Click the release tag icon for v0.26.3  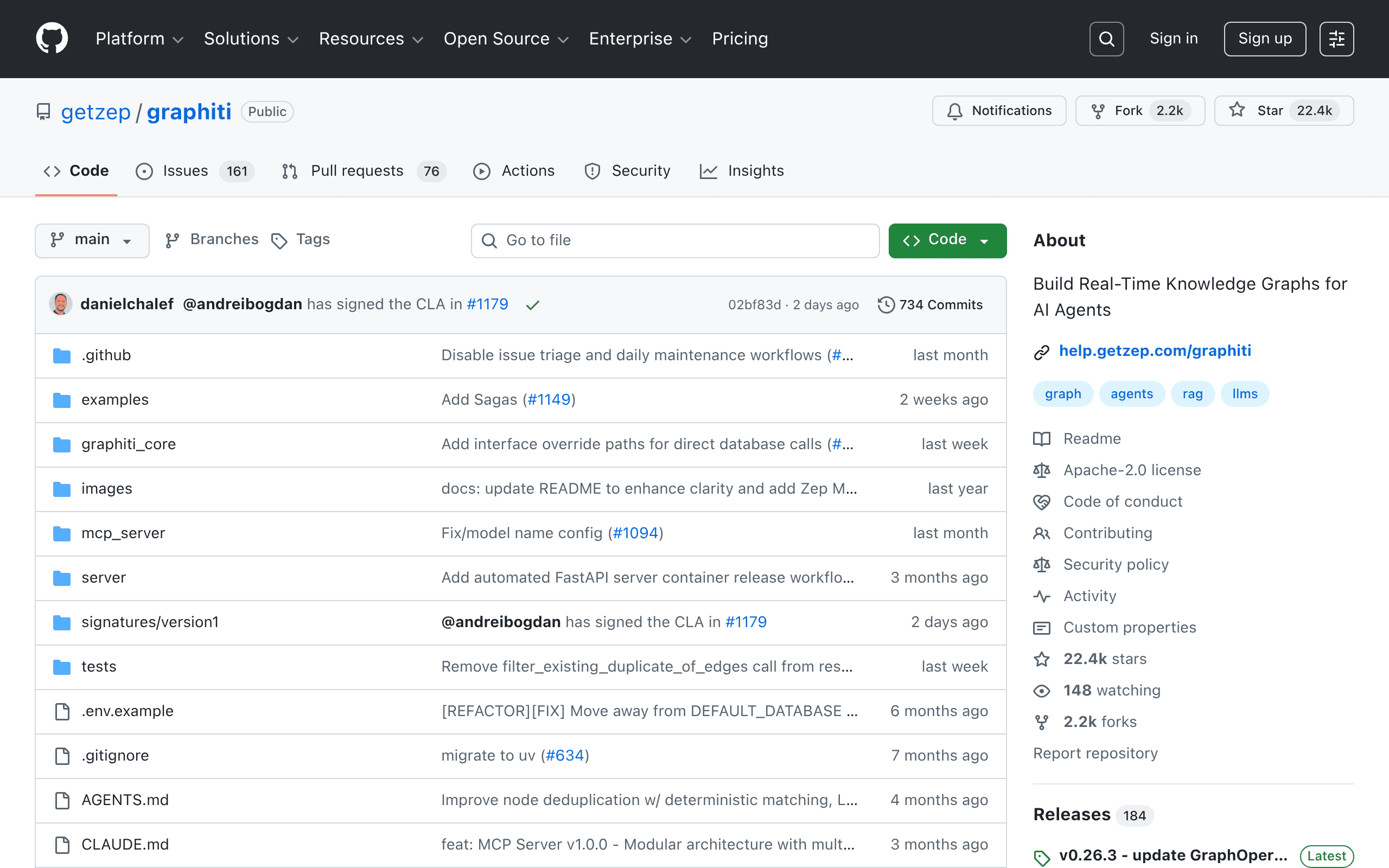coord(1041,858)
